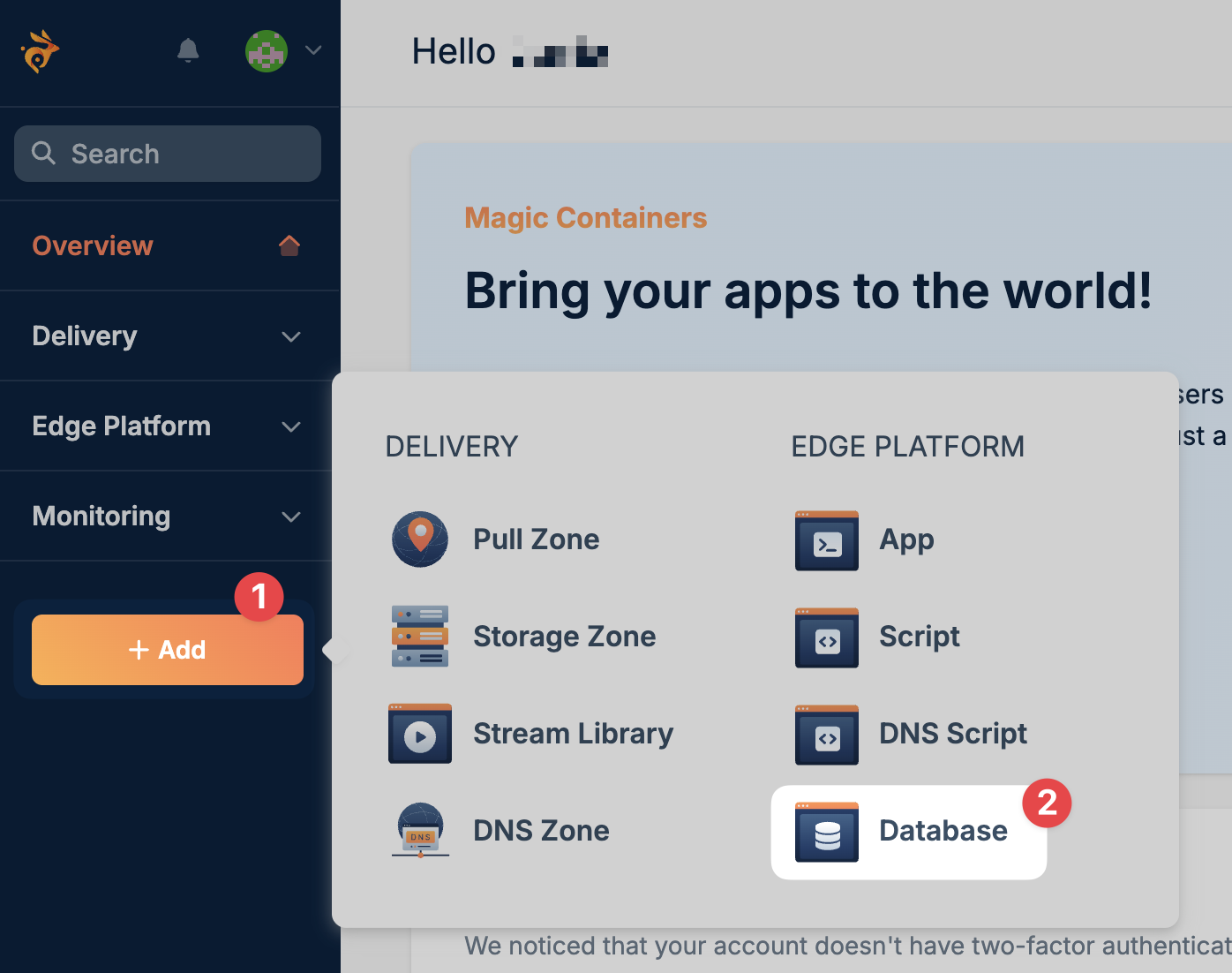Select the Database option
The height and width of the screenshot is (973, 1232).
click(943, 831)
